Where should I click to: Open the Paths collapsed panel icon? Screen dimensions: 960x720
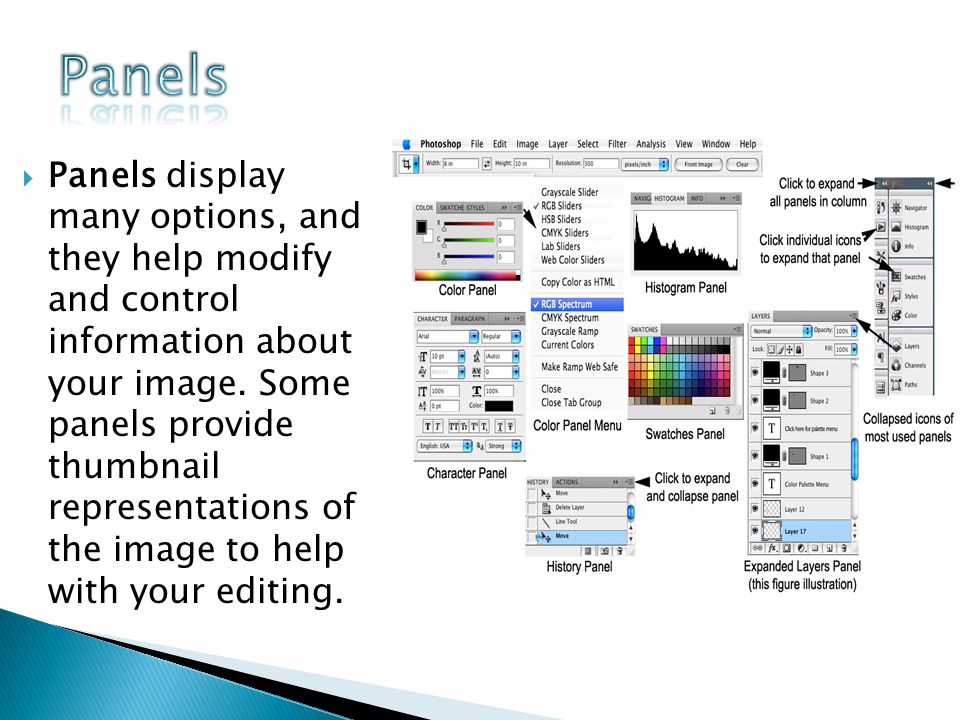click(896, 384)
